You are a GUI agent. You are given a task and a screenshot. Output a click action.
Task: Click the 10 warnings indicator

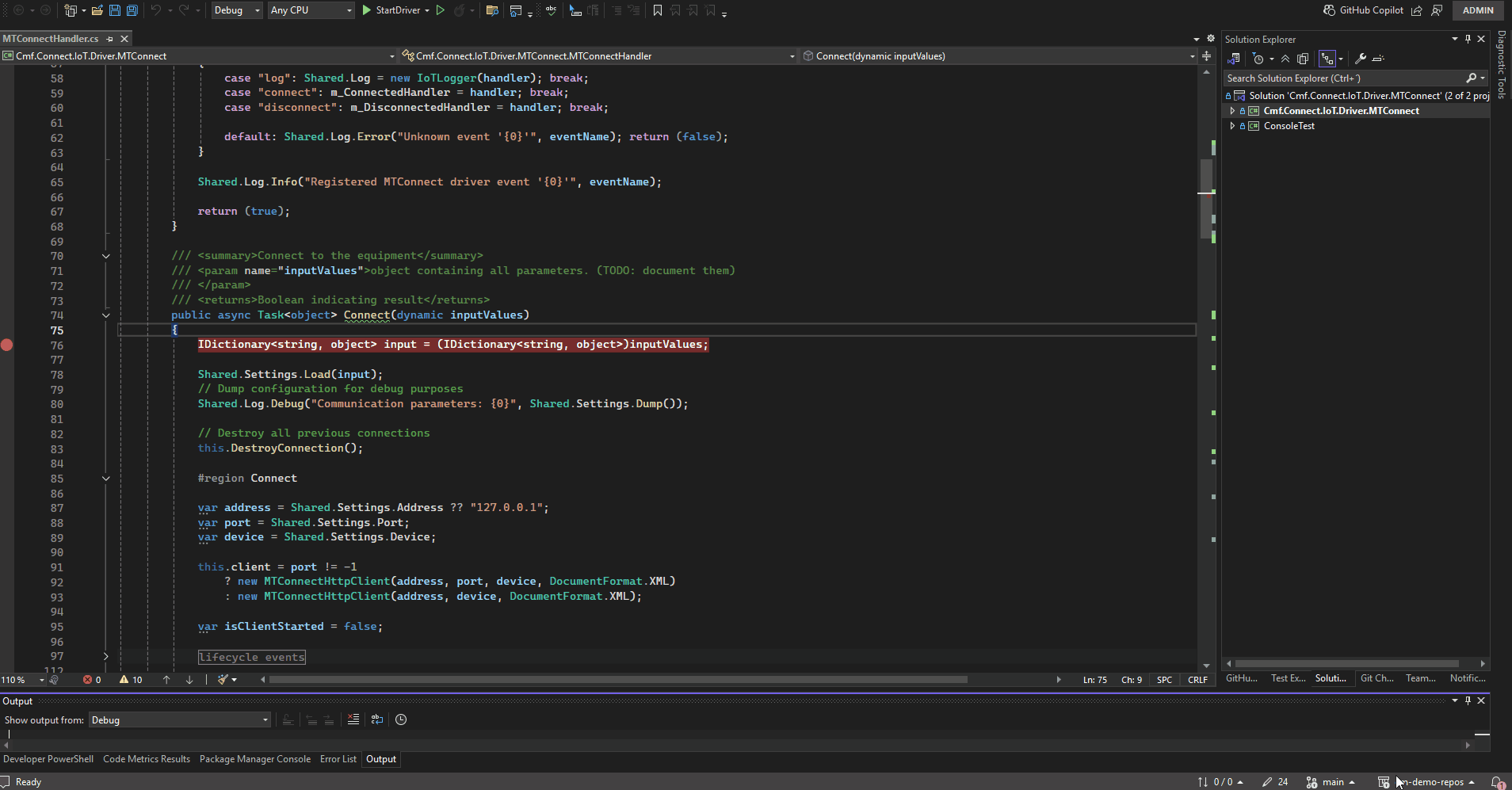pos(131,680)
